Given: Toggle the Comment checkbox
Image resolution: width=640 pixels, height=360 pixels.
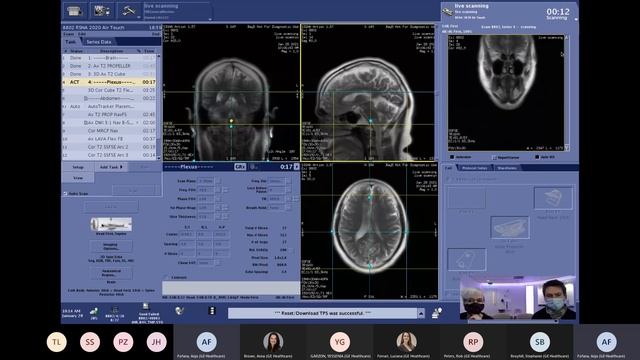Looking at the screenshot, I should click(167, 278).
